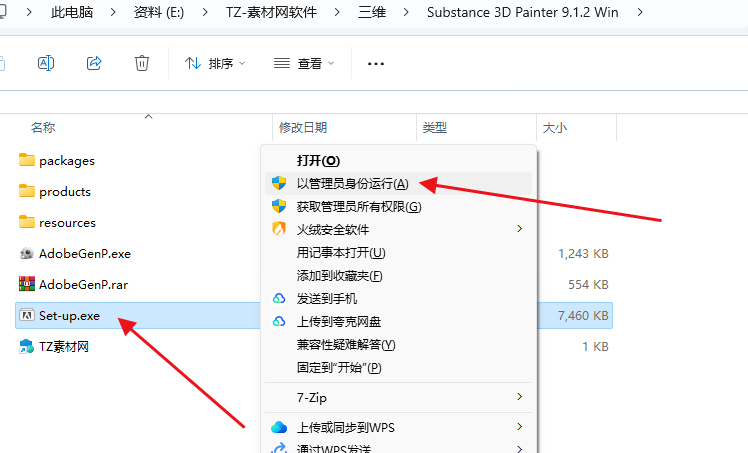Click the WPS cloud icon
This screenshot has width=748, height=453.
coord(279,427)
